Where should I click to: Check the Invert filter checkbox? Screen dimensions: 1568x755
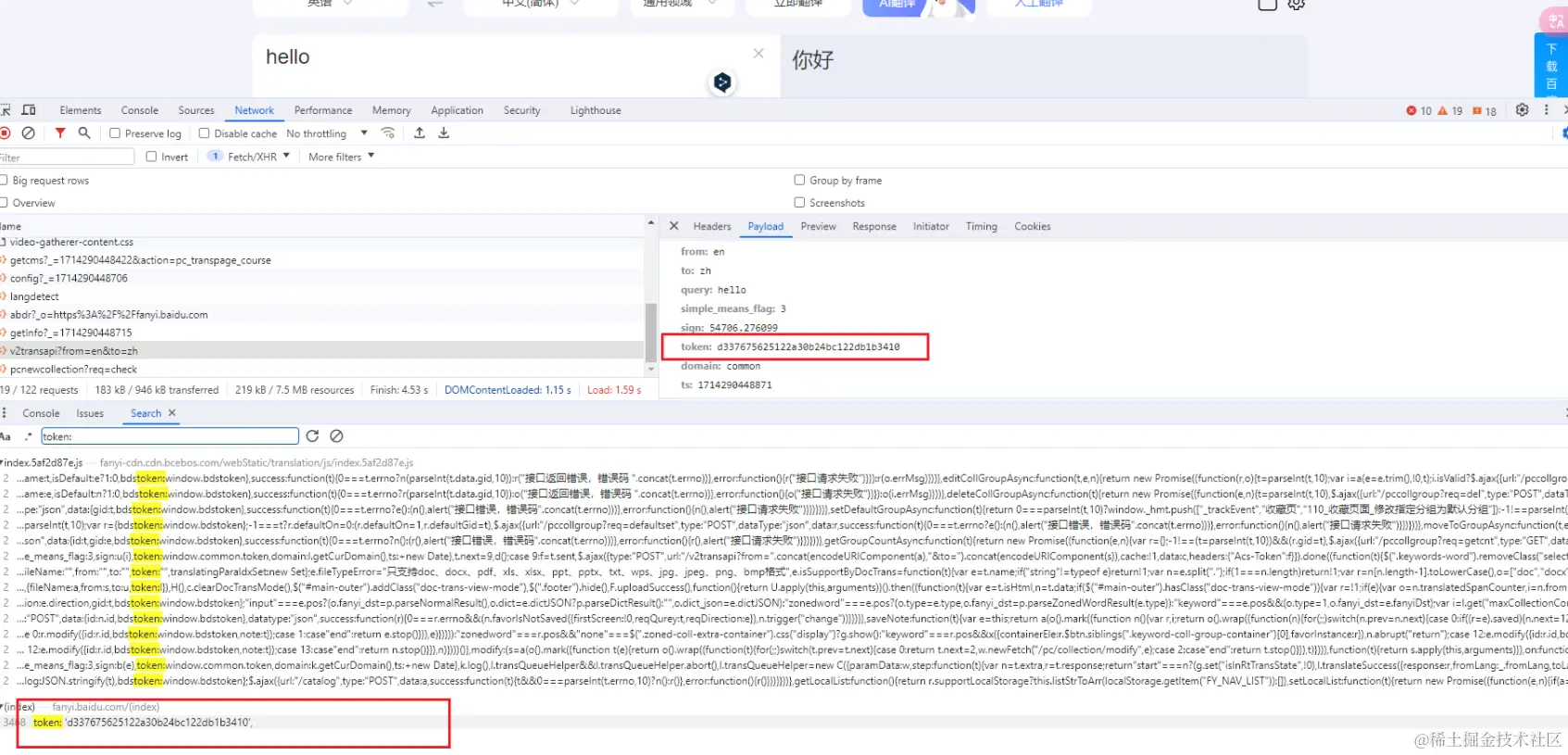151,157
